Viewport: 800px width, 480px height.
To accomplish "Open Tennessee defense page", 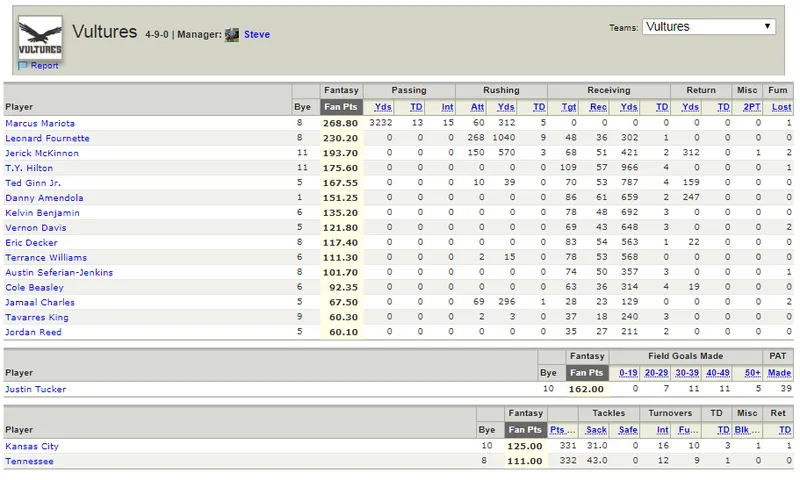I will (x=29, y=461).
